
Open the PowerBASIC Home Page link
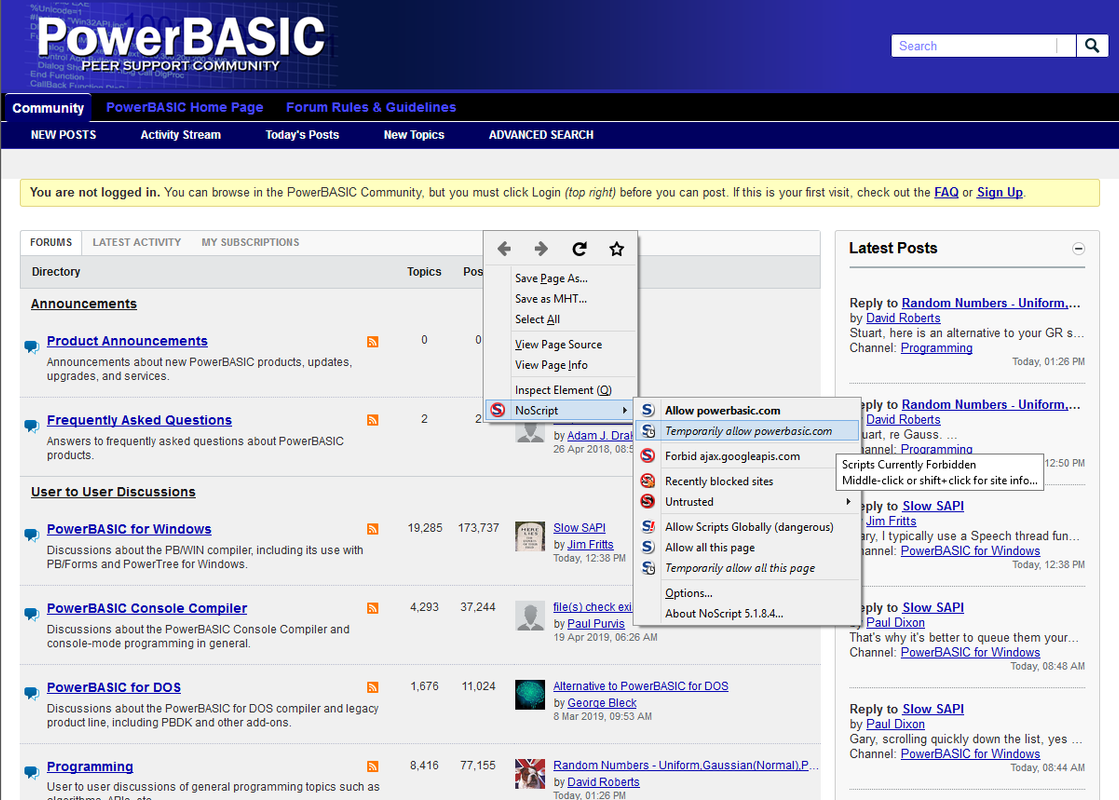point(185,107)
